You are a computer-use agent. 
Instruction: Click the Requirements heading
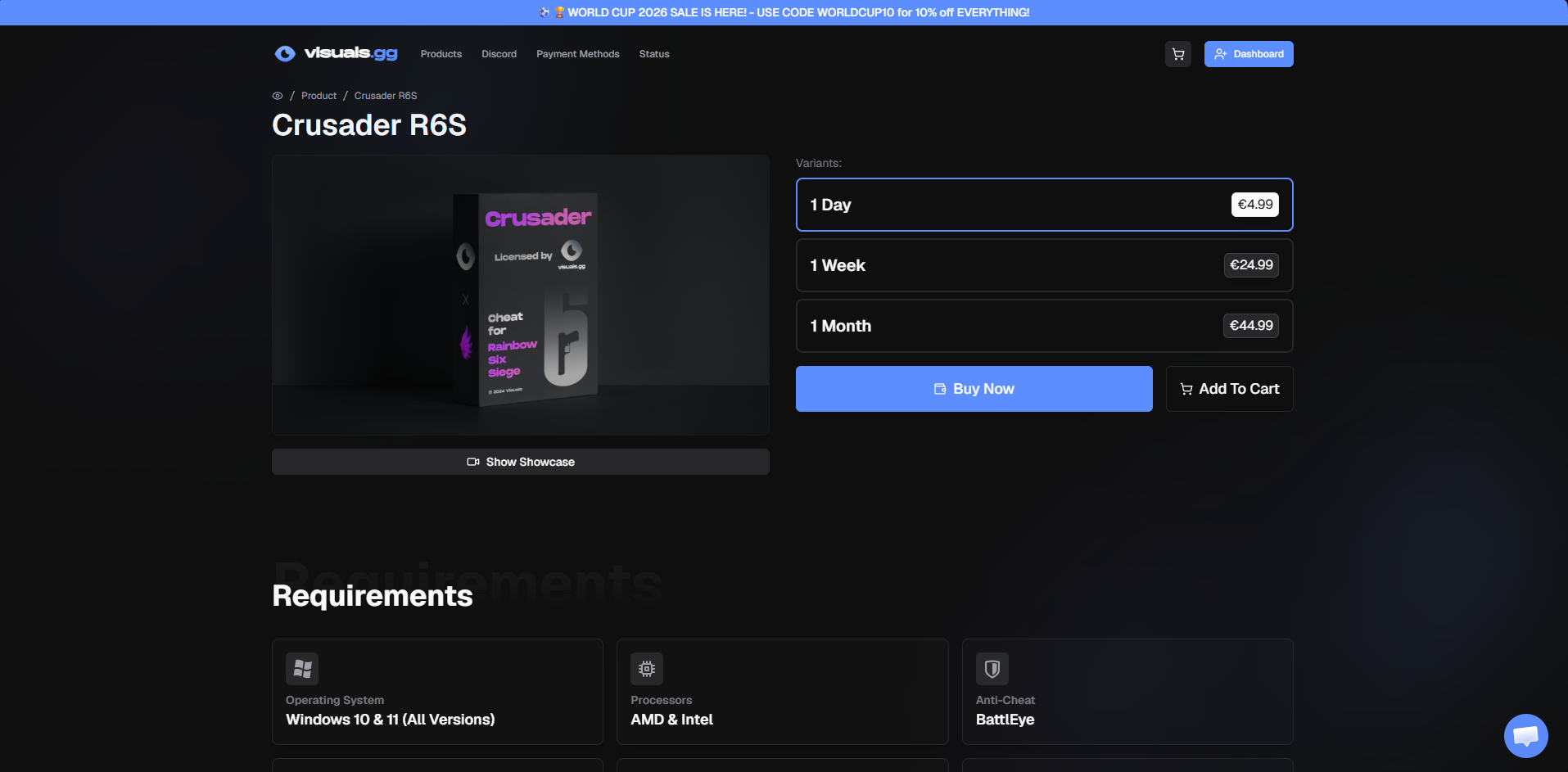pyautogui.click(x=373, y=596)
